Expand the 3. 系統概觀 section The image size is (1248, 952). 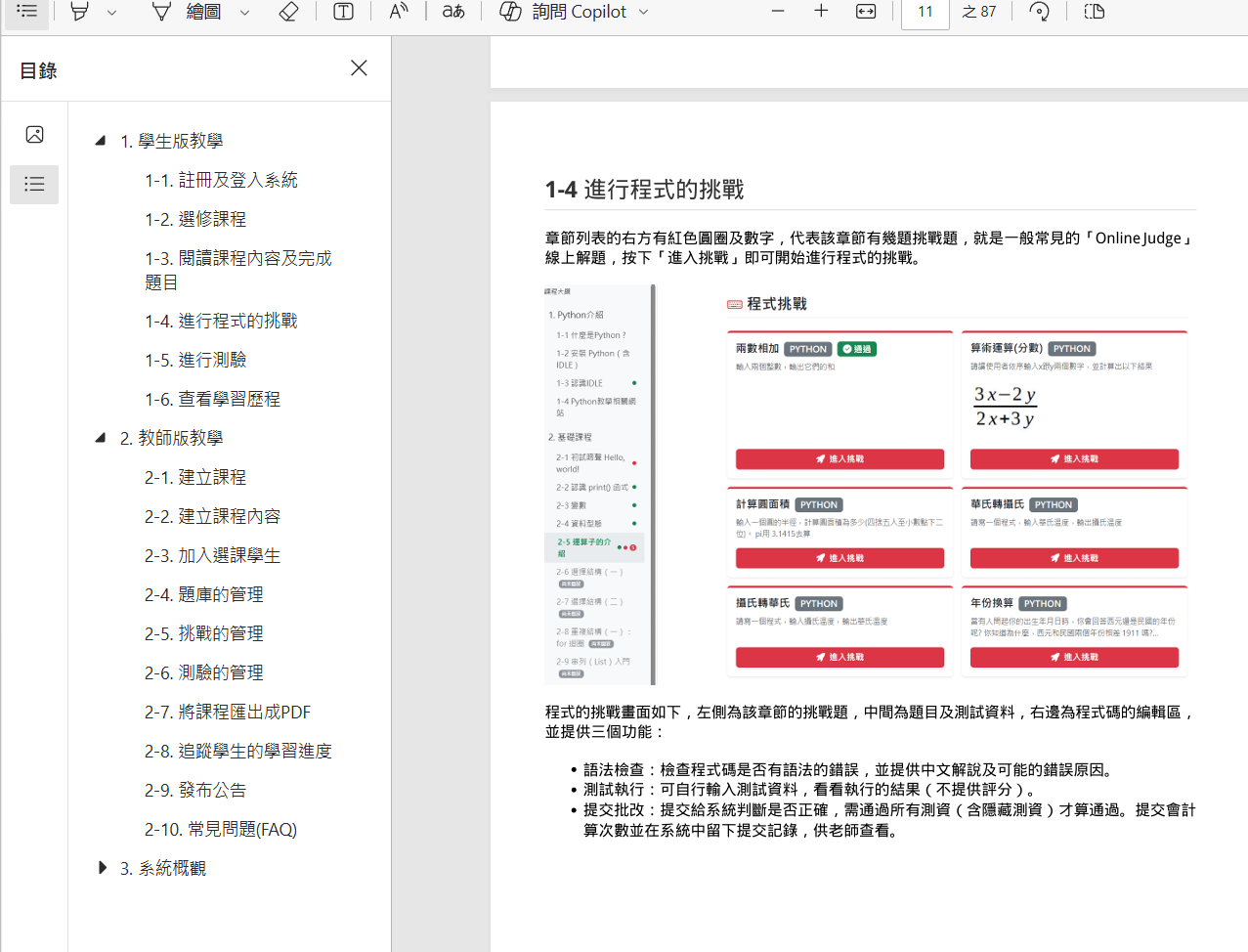(102, 868)
